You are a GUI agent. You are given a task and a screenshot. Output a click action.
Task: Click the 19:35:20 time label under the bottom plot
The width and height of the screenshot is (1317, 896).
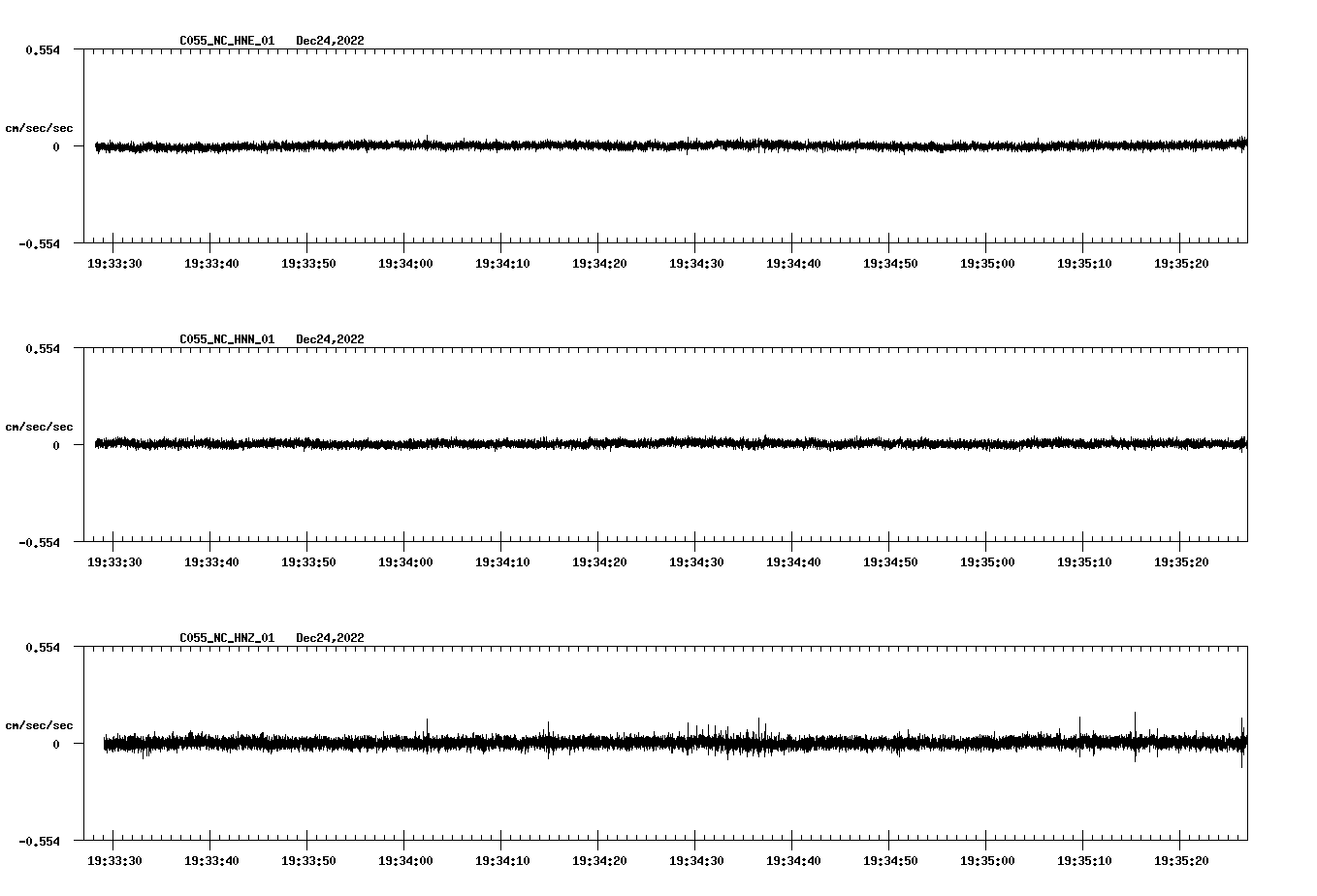(x=1182, y=859)
